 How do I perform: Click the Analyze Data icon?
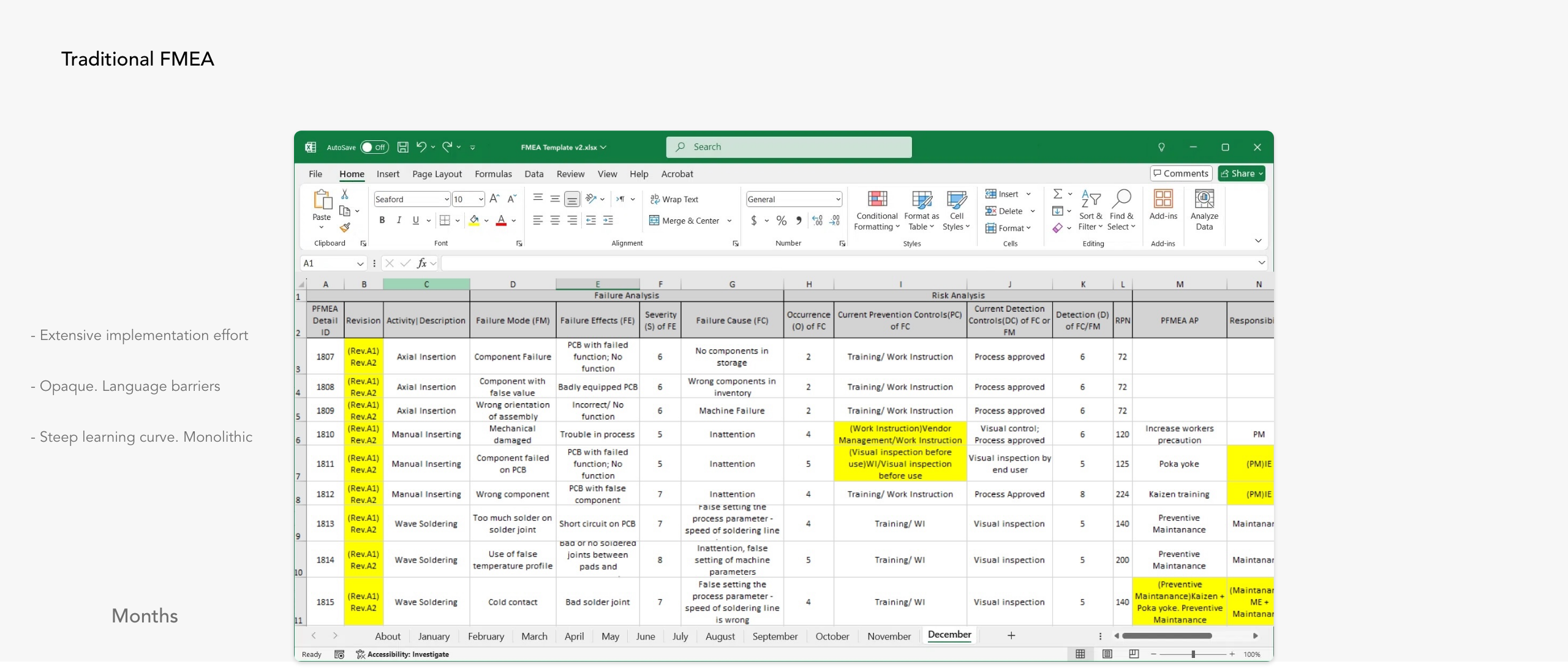[x=1204, y=199]
